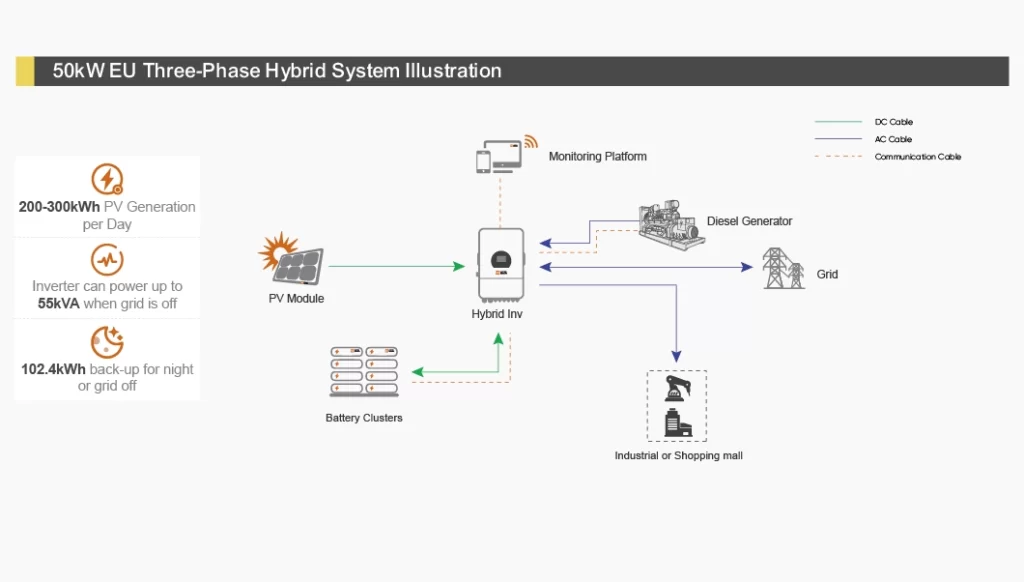Click the moon and stars backup icon

pyautogui.click(x=107, y=342)
